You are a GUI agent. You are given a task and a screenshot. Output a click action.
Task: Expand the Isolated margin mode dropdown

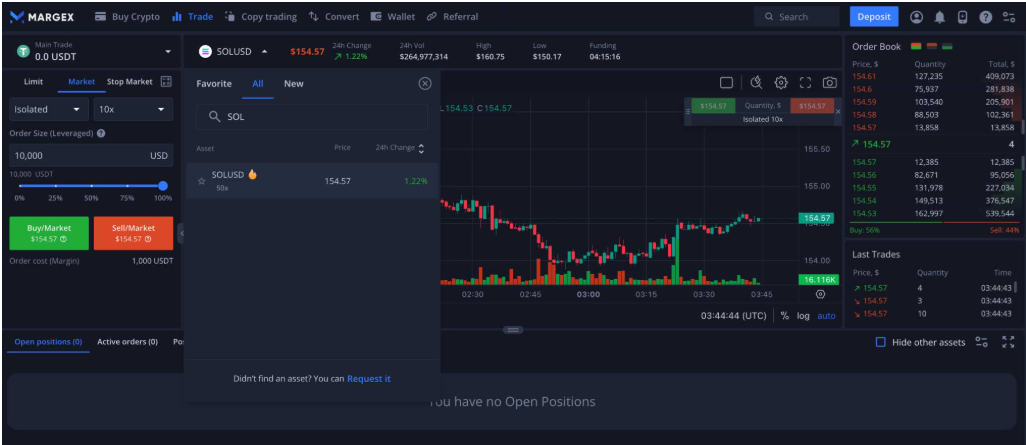pyautogui.click(x=48, y=109)
